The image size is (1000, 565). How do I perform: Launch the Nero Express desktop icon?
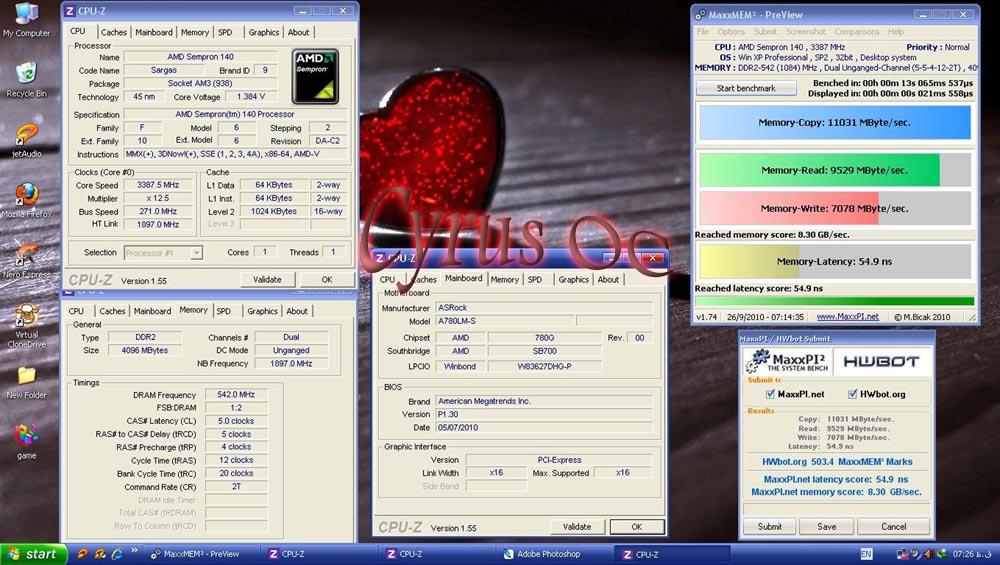(26, 260)
